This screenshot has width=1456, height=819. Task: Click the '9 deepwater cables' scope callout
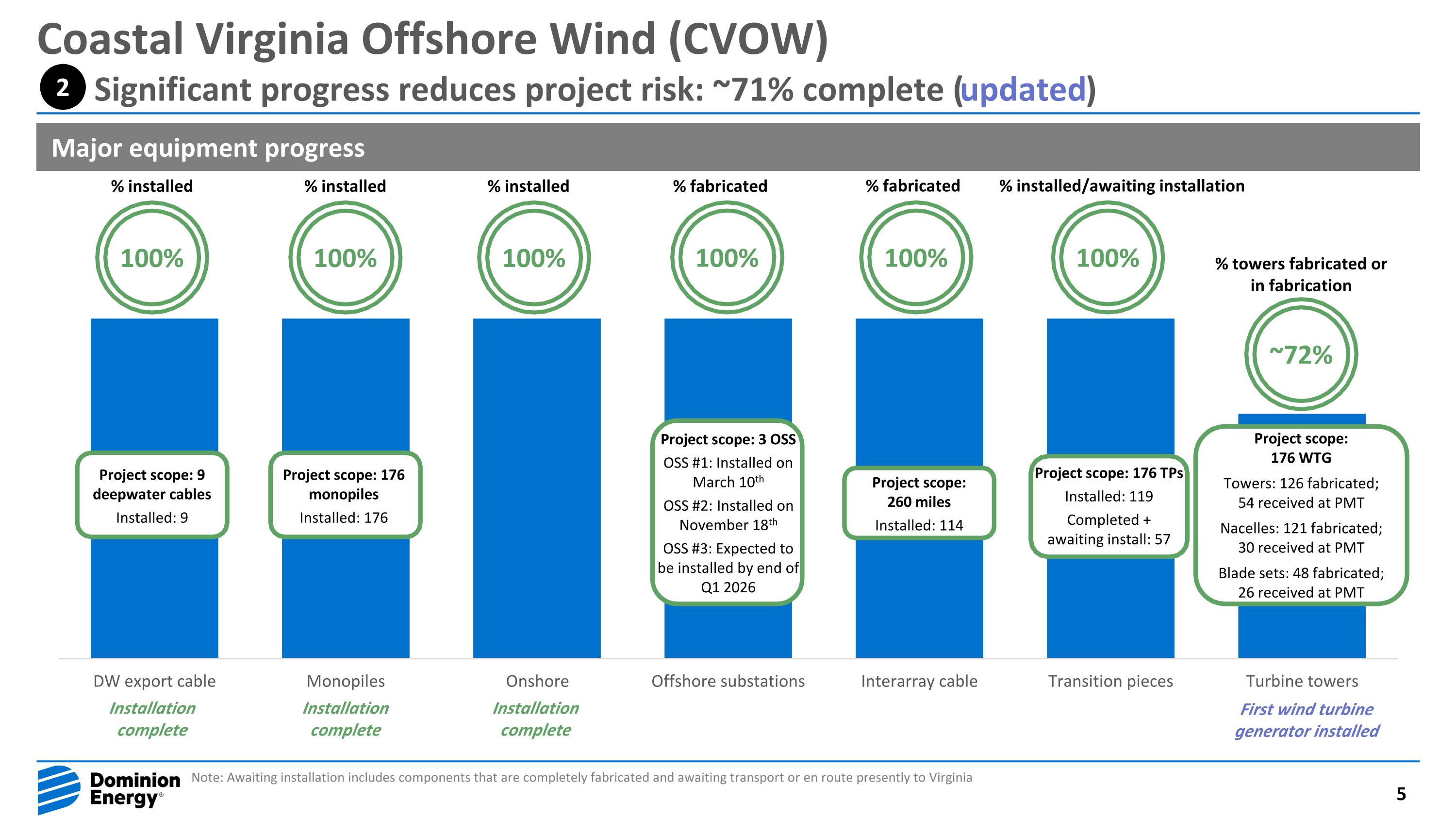point(152,495)
